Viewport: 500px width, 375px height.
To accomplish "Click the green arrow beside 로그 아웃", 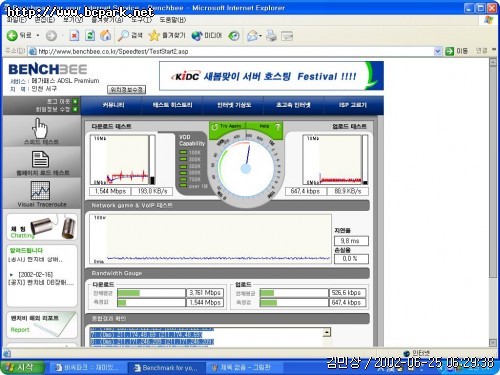I will coord(75,101).
